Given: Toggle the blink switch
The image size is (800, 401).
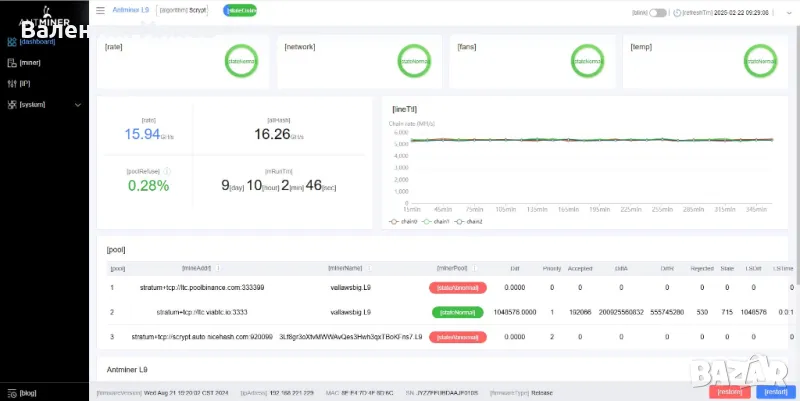Looking at the screenshot, I should tap(657, 13).
